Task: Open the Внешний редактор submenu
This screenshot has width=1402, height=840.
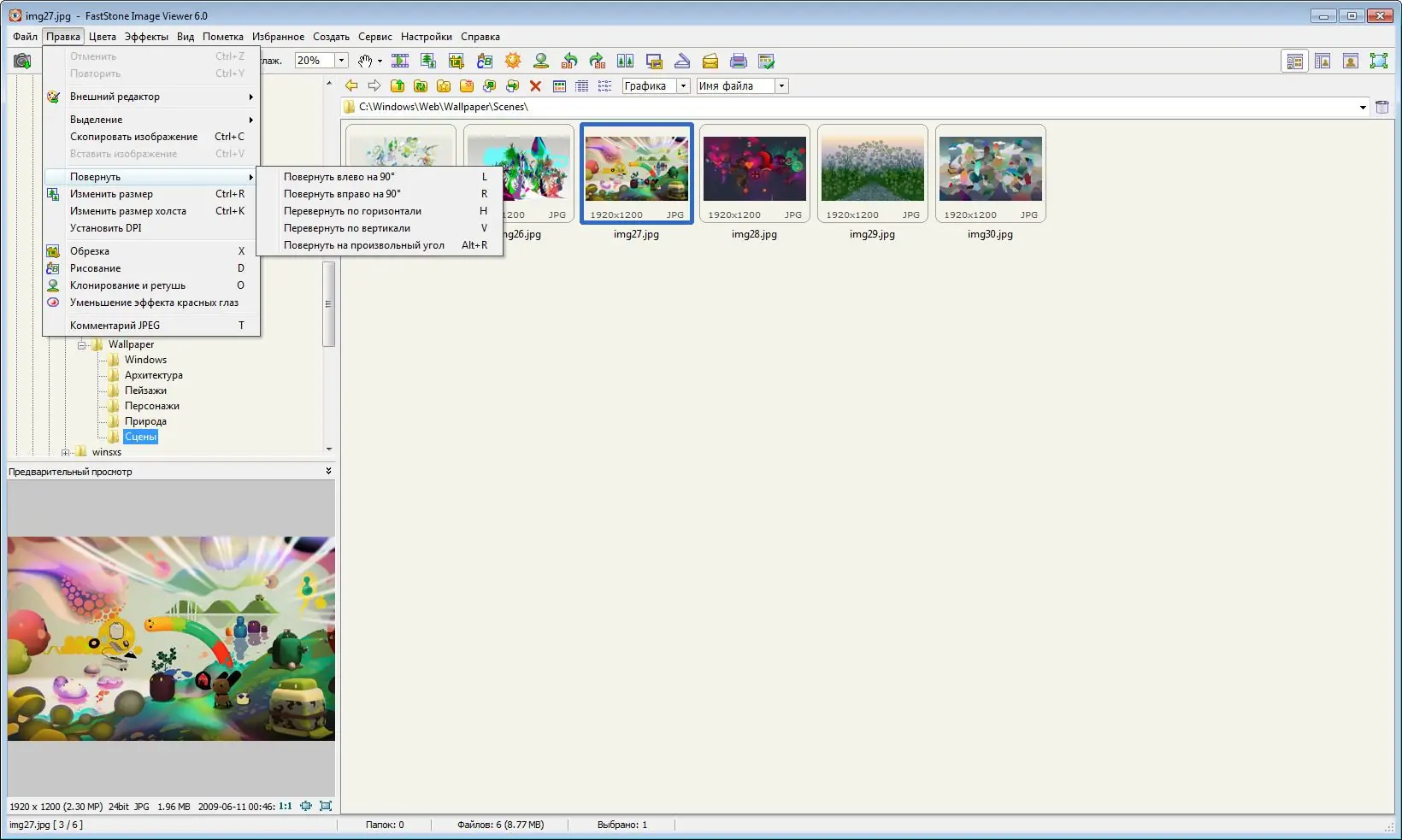Action: click(151, 97)
